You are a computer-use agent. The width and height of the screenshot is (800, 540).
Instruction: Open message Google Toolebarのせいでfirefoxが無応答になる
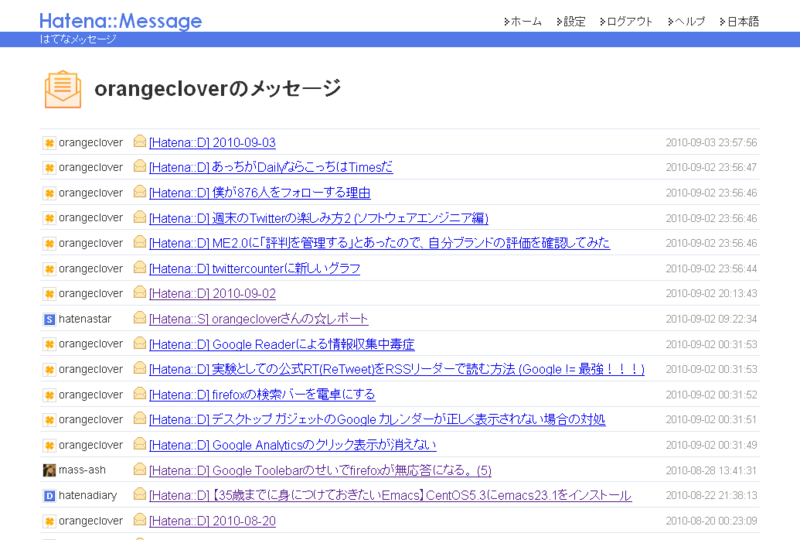[x=320, y=470]
